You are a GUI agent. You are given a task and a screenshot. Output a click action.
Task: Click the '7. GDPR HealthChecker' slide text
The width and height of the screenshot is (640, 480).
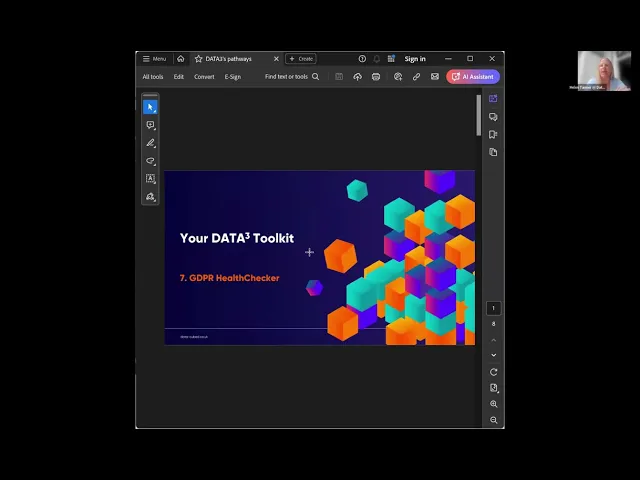pos(229,278)
